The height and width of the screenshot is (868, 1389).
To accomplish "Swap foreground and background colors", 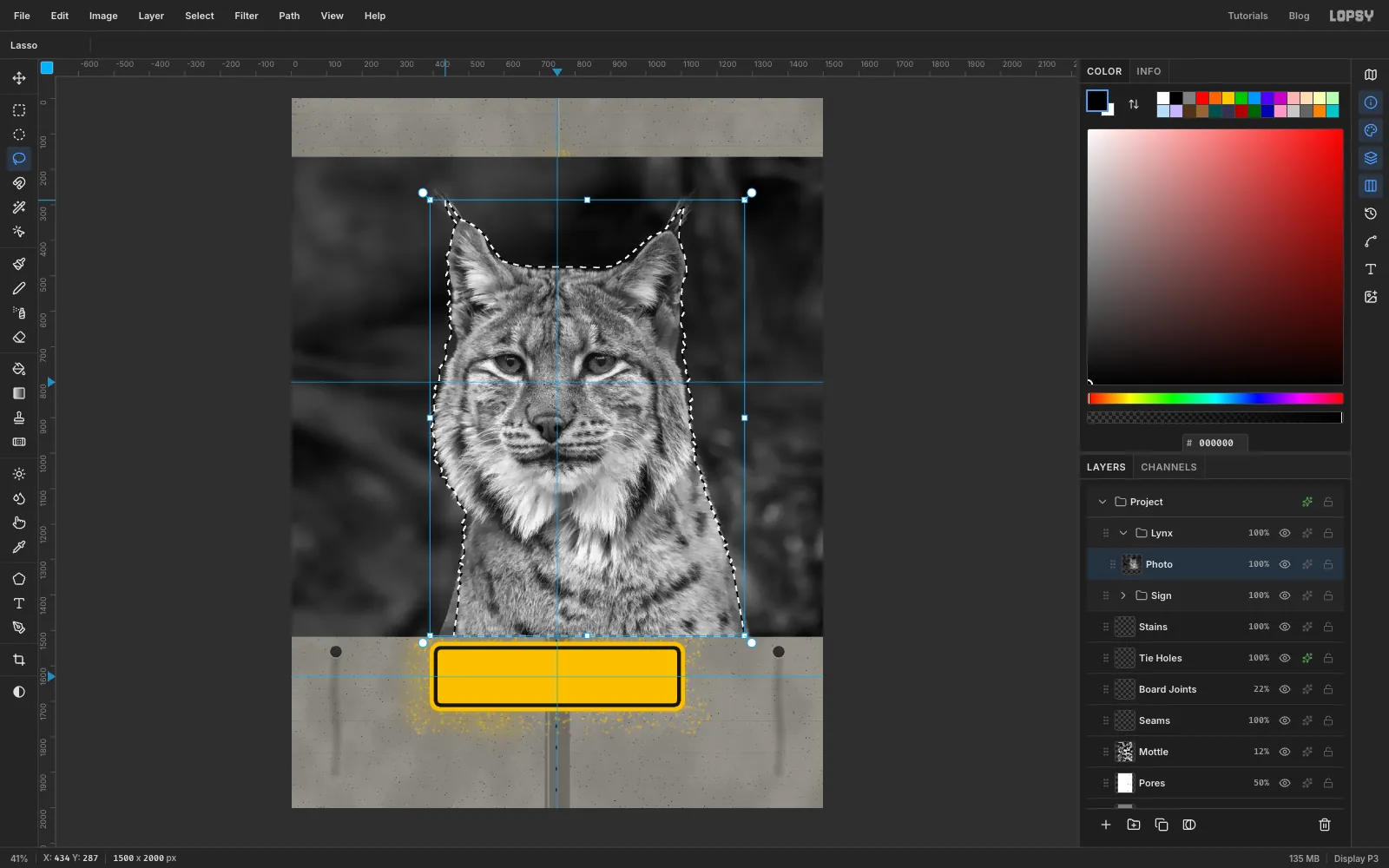I will point(1134,104).
